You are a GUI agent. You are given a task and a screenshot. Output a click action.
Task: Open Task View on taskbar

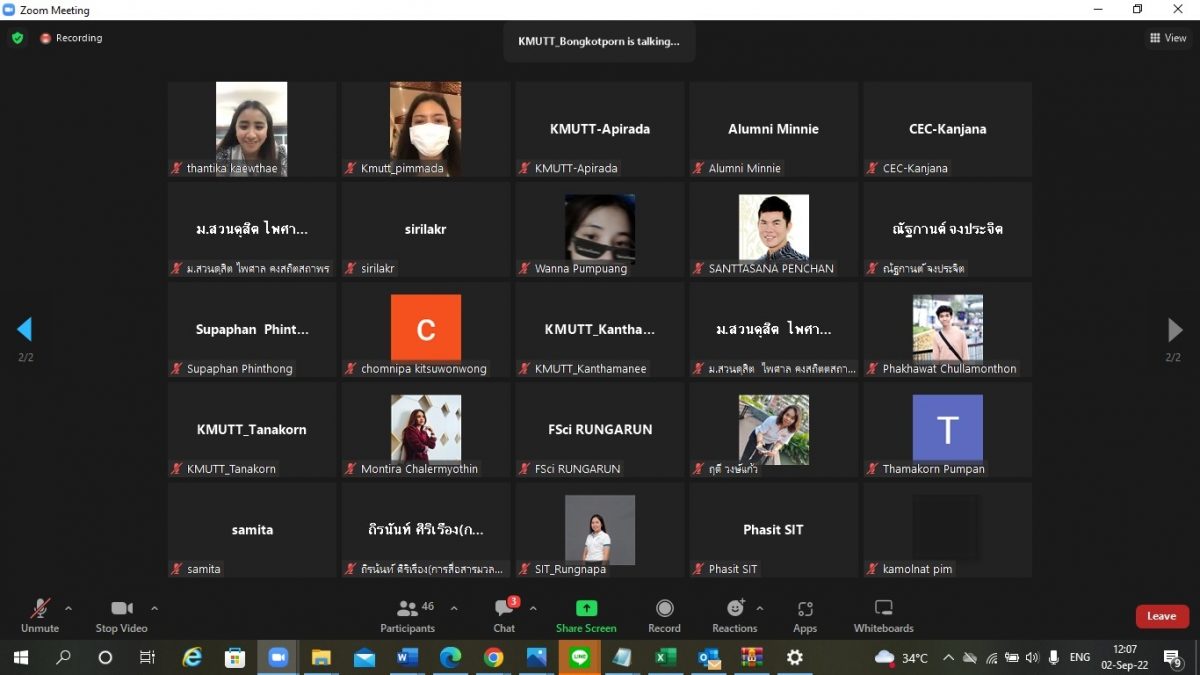click(147, 658)
